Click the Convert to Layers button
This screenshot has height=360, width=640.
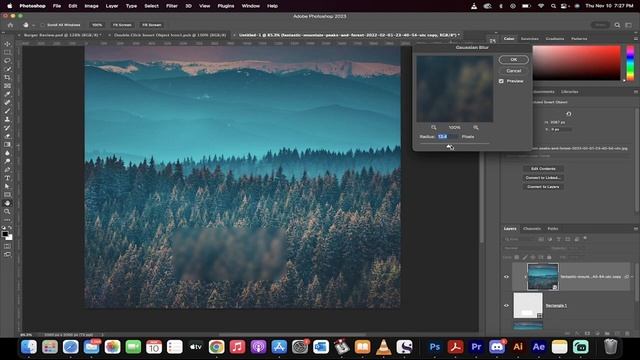[x=543, y=187]
